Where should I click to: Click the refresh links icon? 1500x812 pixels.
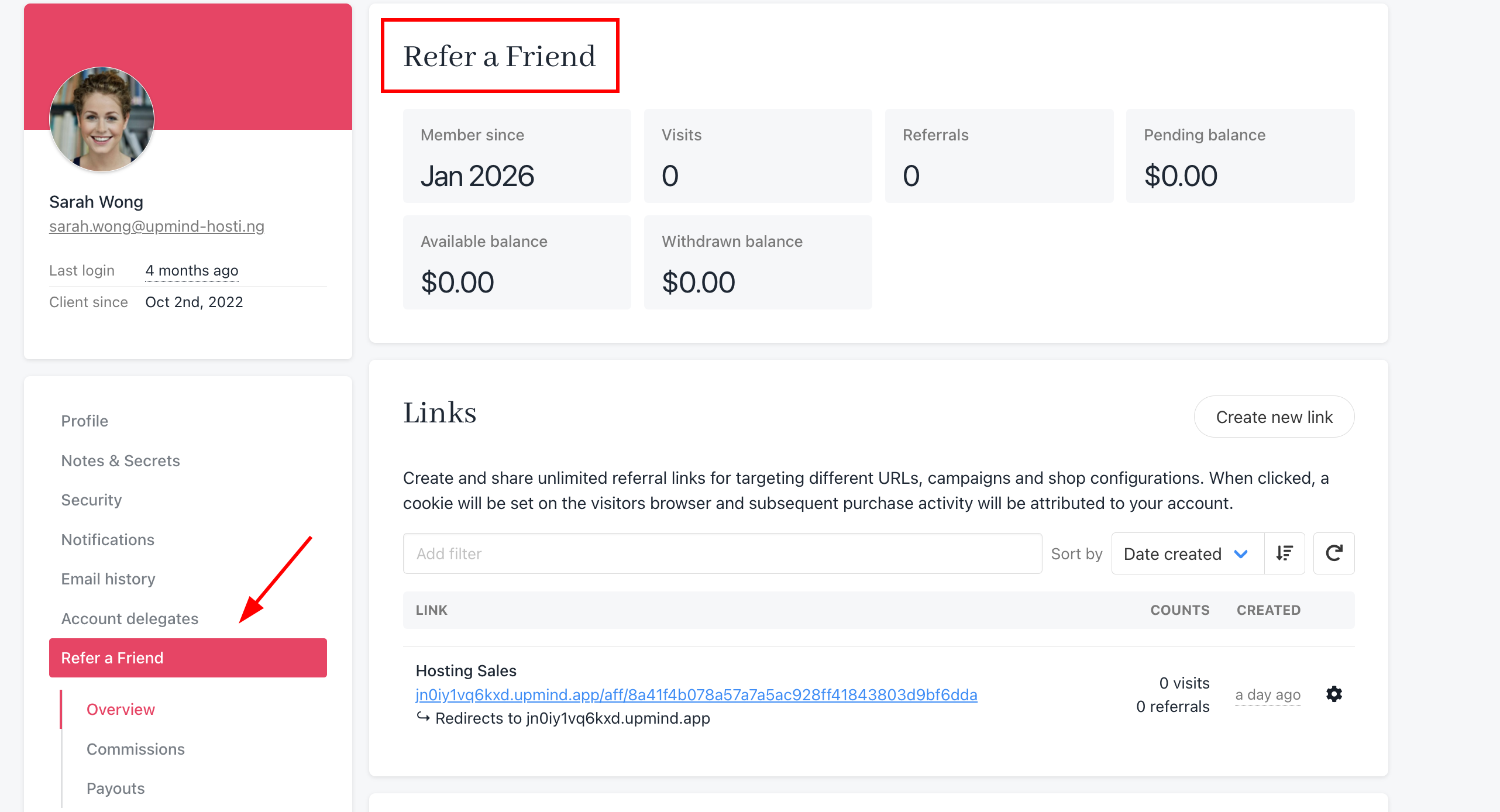click(1334, 553)
